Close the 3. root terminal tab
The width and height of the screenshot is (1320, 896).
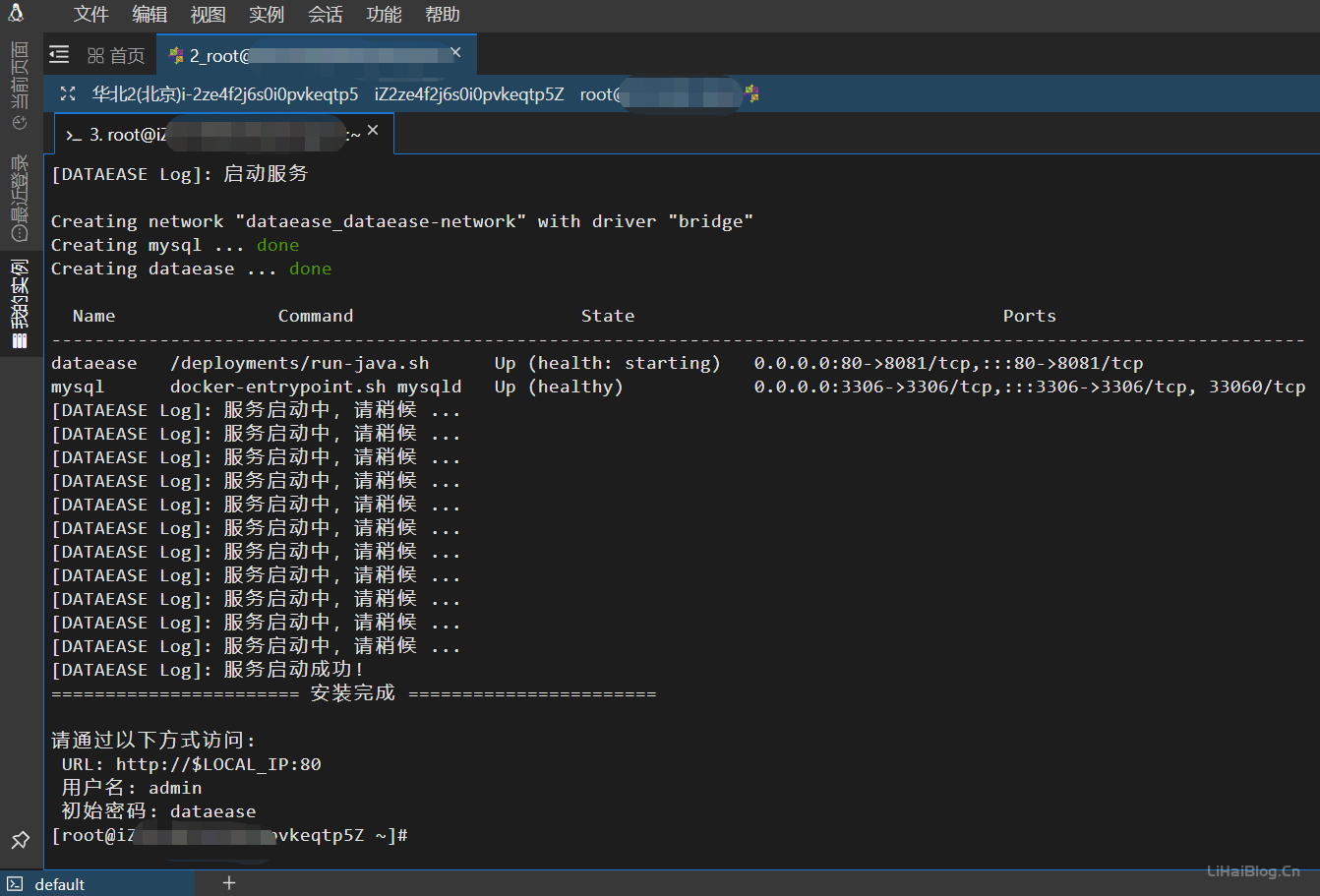(373, 130)
